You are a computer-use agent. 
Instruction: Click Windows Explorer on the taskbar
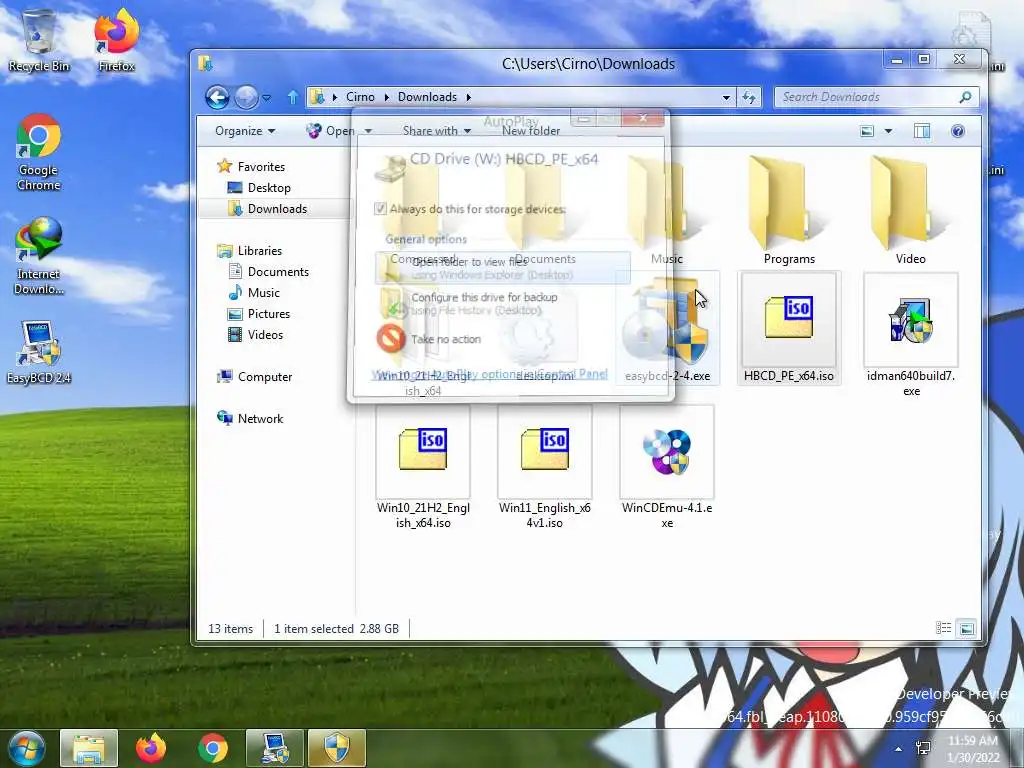pyautogui.click(x=89, y=748)
